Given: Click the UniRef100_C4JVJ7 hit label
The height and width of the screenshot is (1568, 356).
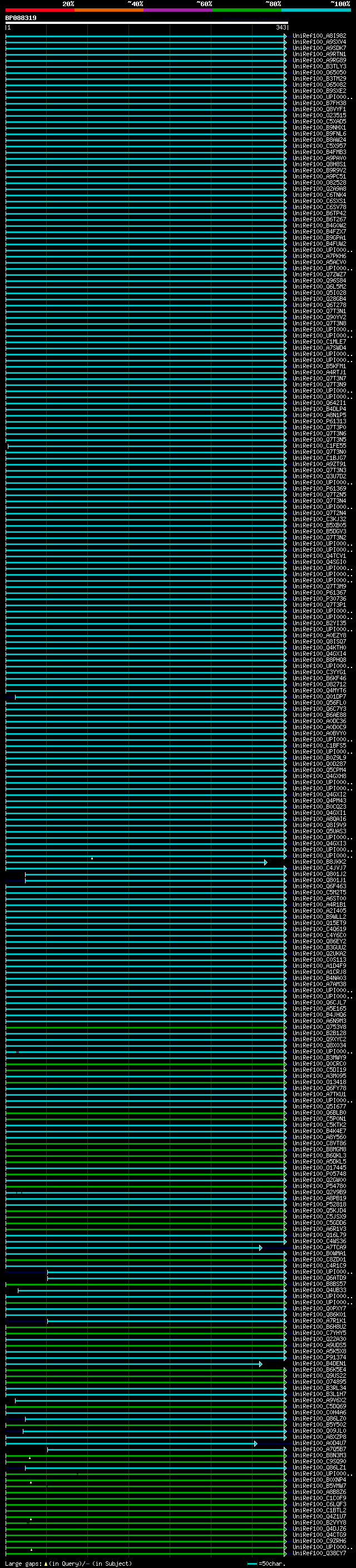Looking at the screenshot, I should pyautogui.click(x=319, y=868).
